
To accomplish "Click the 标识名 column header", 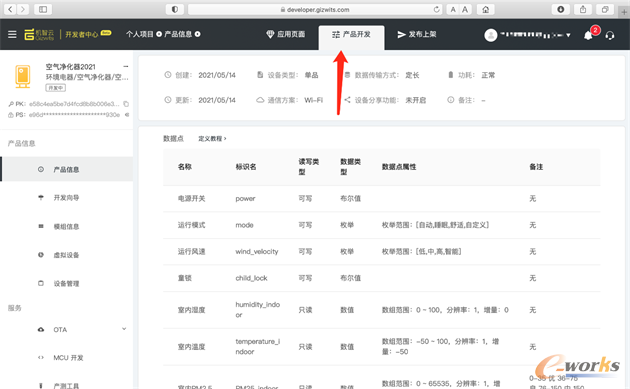I will pyautogui.click(x=246, y=167).
